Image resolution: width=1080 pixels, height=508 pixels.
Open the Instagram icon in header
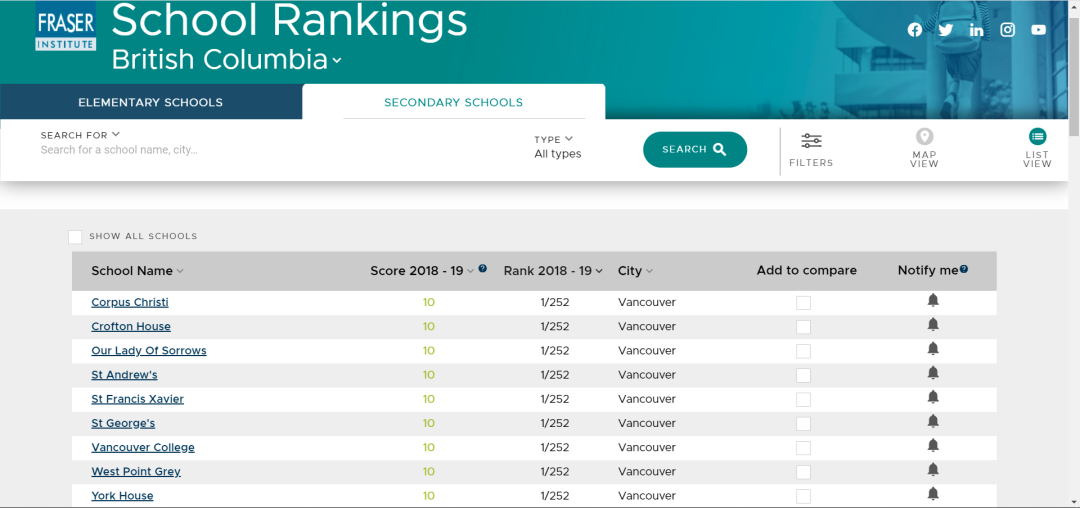click(x=1007, y=30)
